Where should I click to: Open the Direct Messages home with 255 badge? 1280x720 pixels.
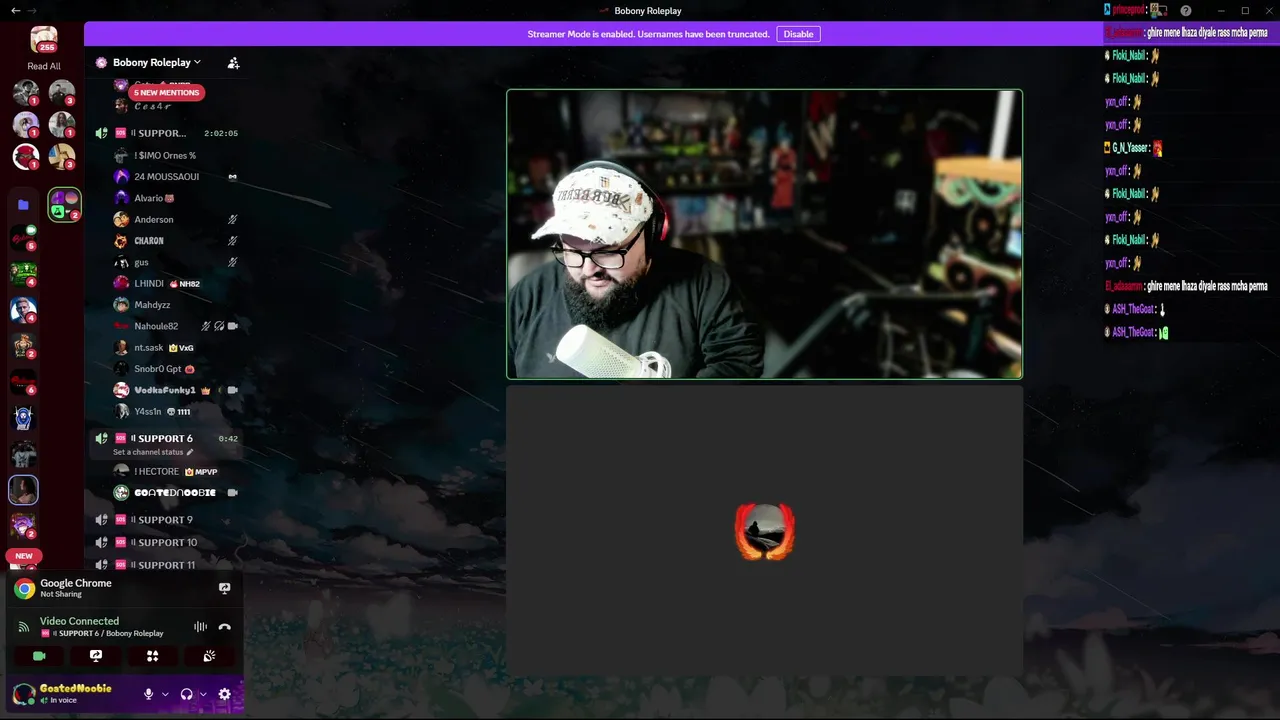point(44,40)
